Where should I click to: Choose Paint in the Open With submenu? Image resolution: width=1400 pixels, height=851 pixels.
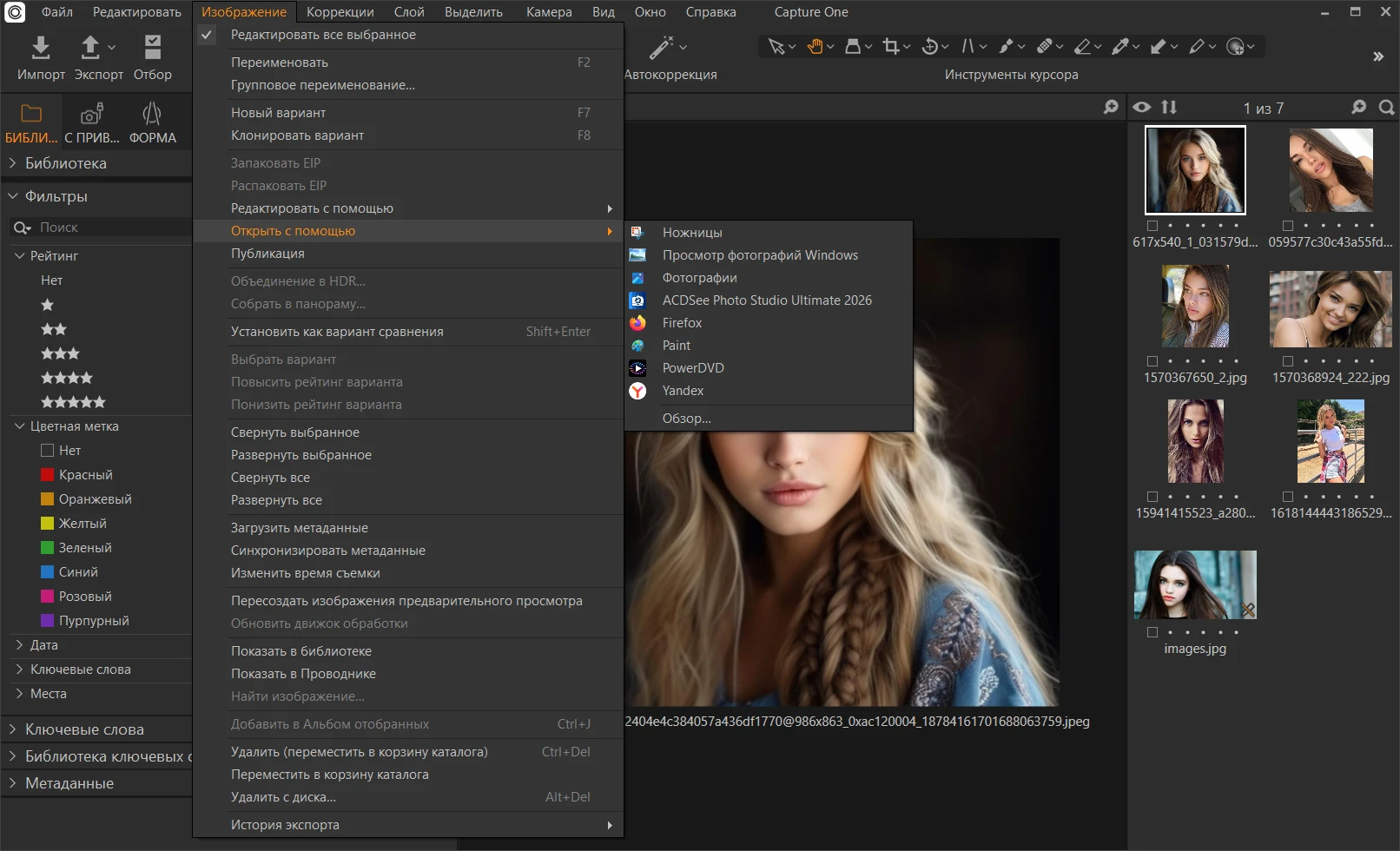click(676, 346)
